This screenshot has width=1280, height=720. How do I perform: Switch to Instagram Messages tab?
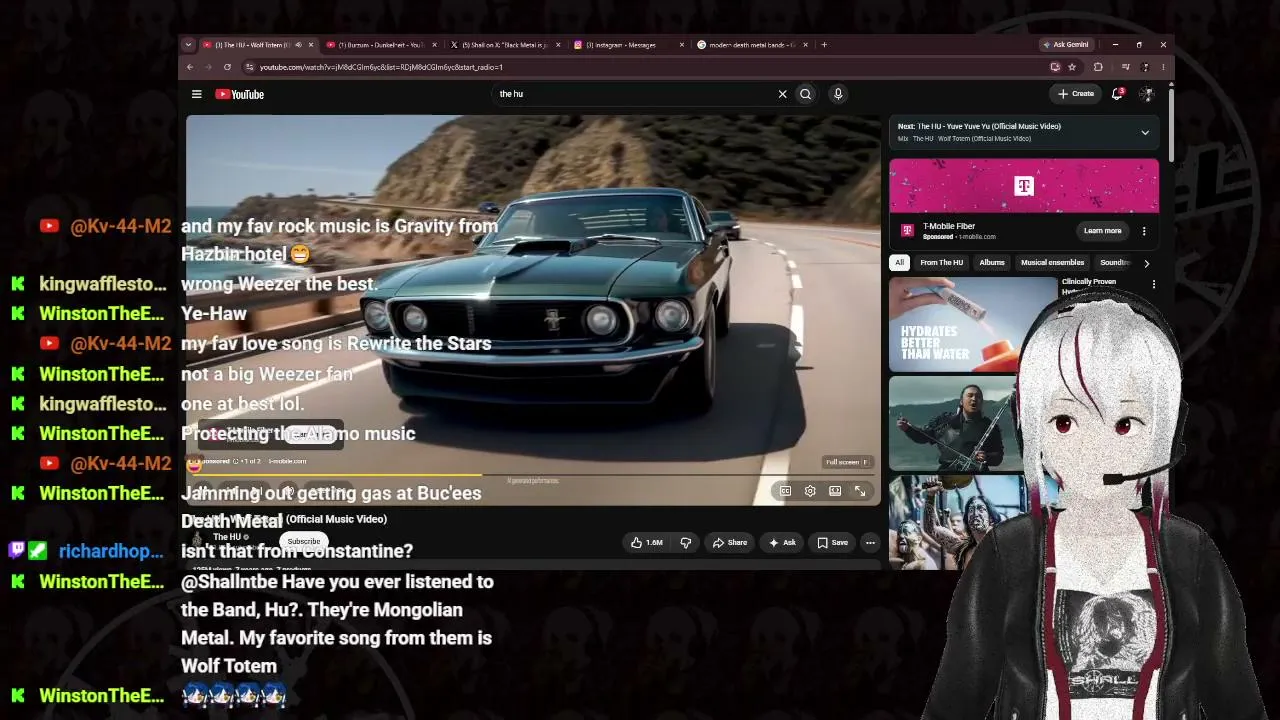tap(628, 45)
